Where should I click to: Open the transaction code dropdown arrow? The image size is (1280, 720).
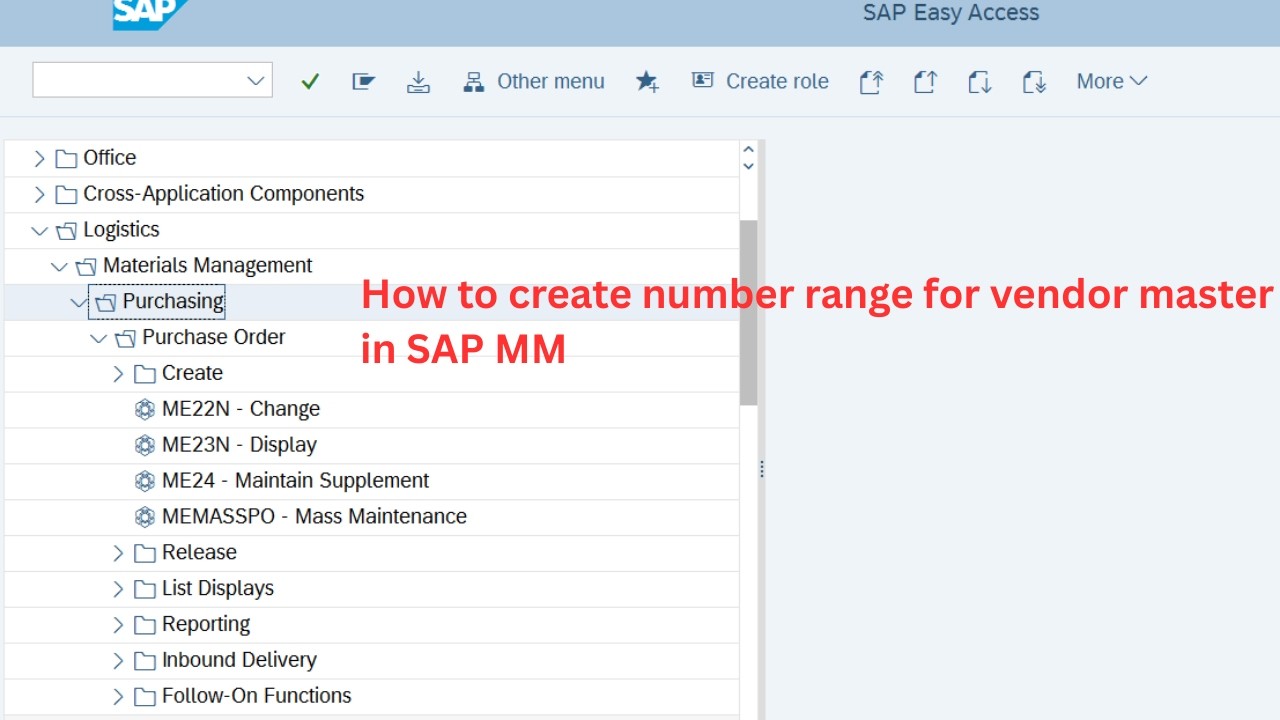256,81
